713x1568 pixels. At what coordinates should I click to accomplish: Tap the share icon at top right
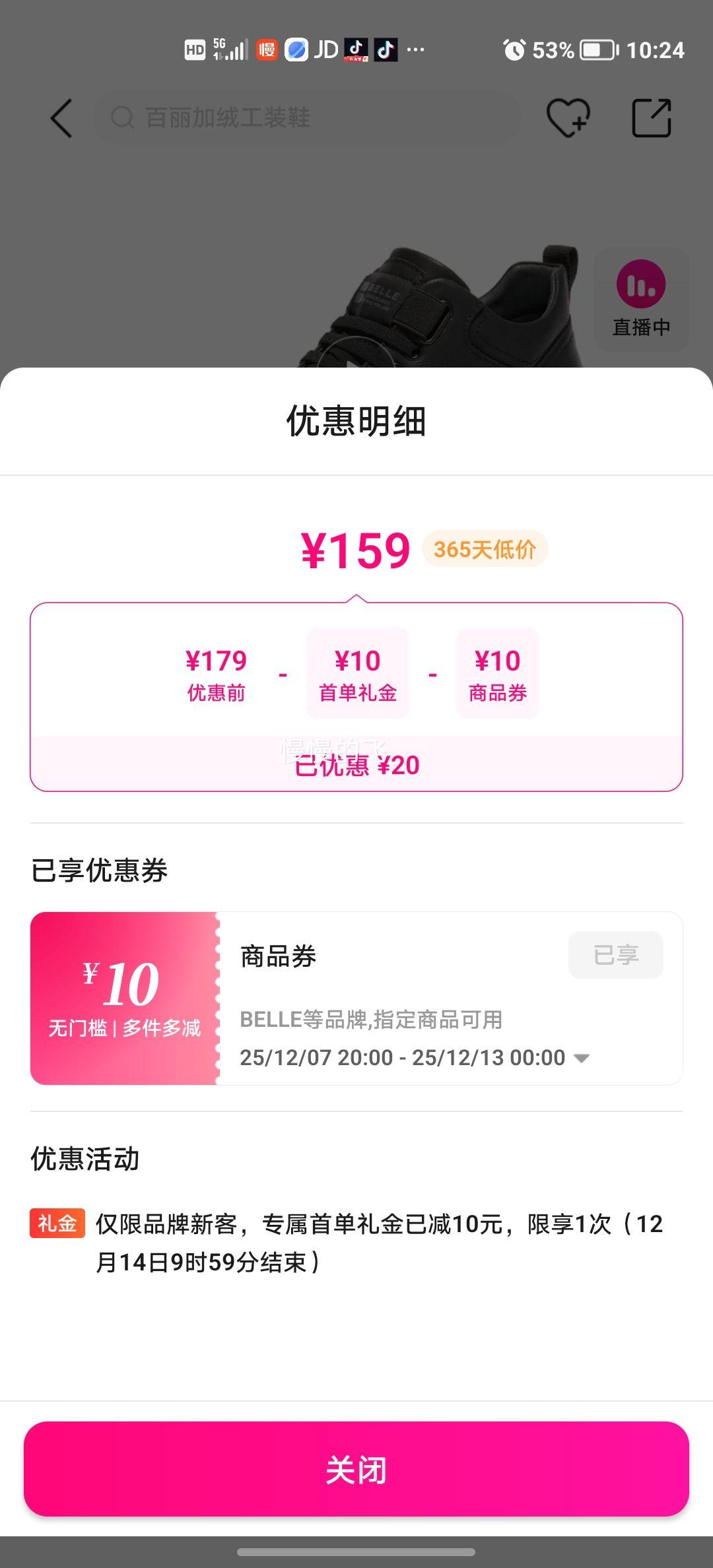651,118
